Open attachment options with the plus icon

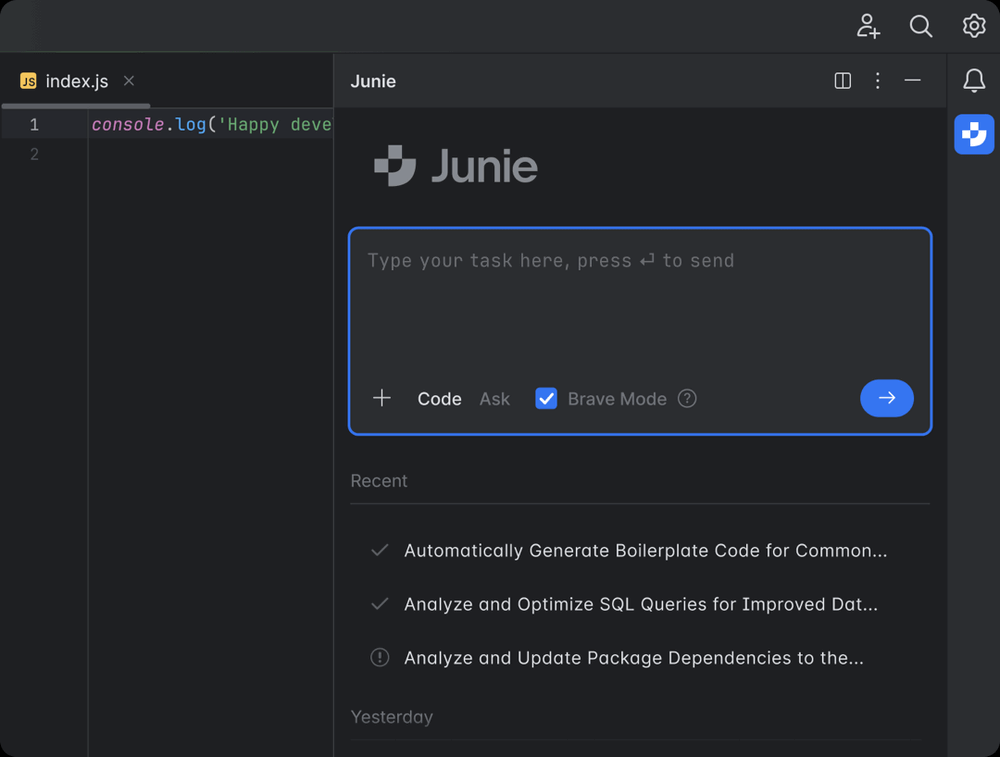[381, 398]
